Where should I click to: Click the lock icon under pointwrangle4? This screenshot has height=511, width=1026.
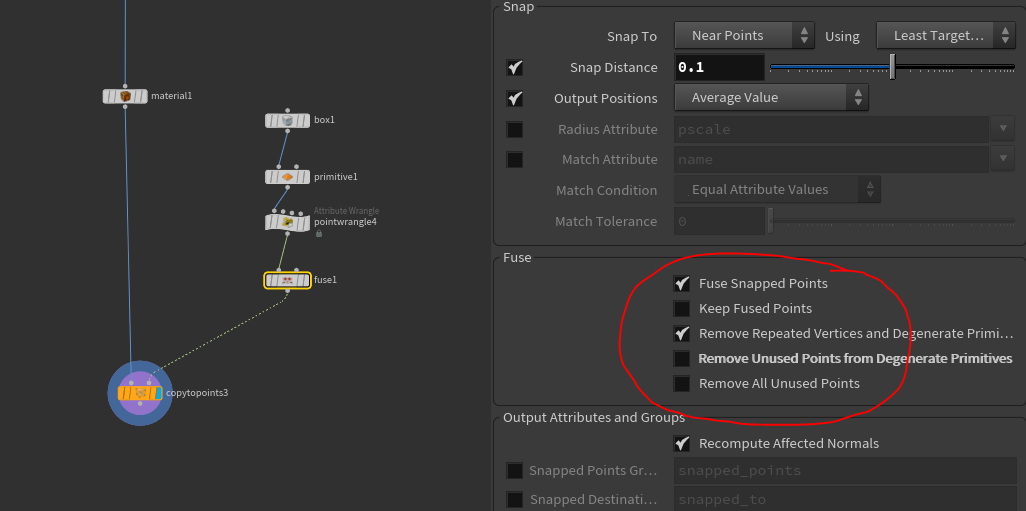[319, 234]
